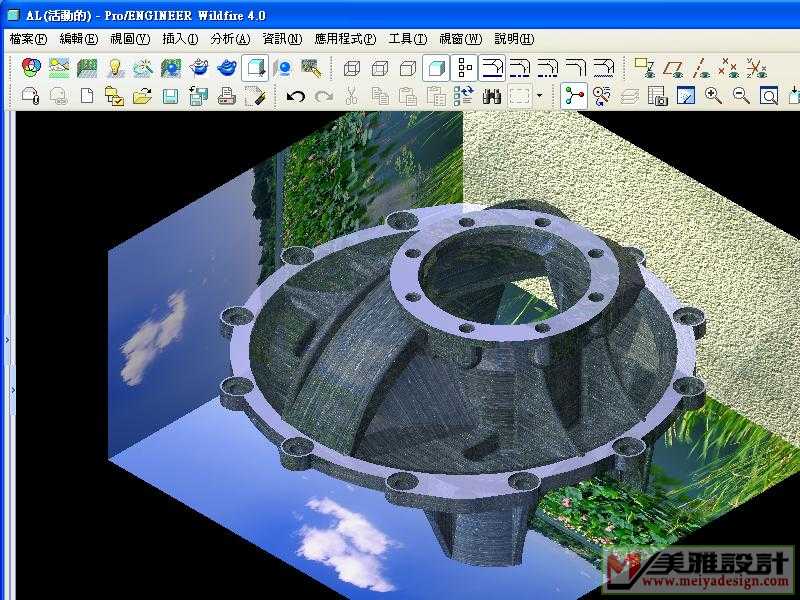The image size is (800, 600).
Task: Open the 視圖(V) menu
Action: 130,39
